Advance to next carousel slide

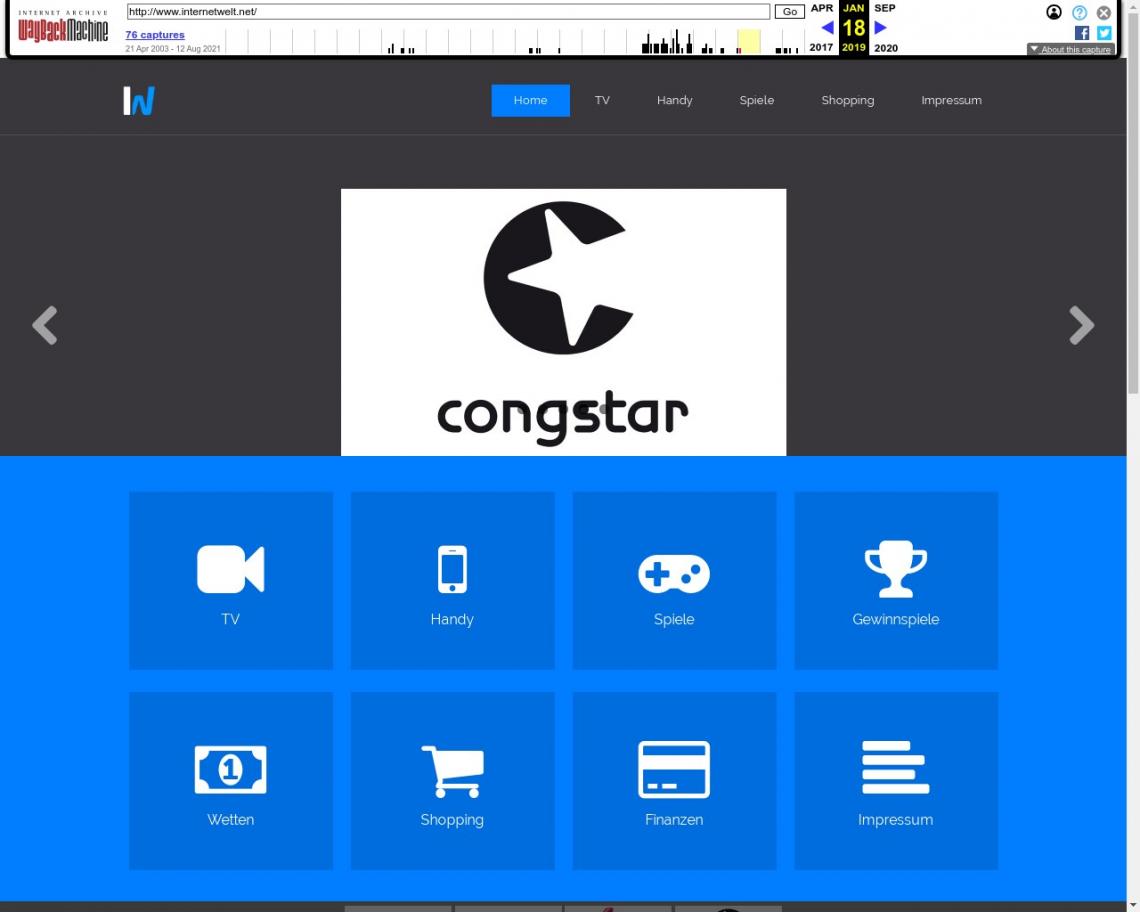click(1082, 325)
